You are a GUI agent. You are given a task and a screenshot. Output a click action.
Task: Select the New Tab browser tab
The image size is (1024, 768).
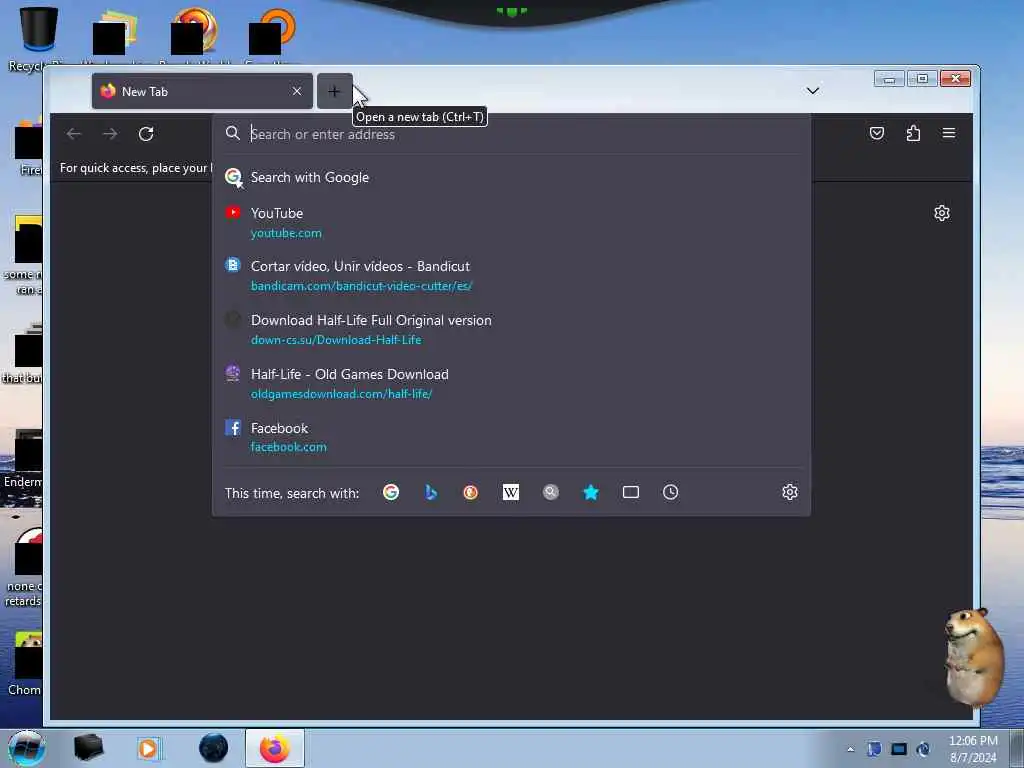(202, 91)
